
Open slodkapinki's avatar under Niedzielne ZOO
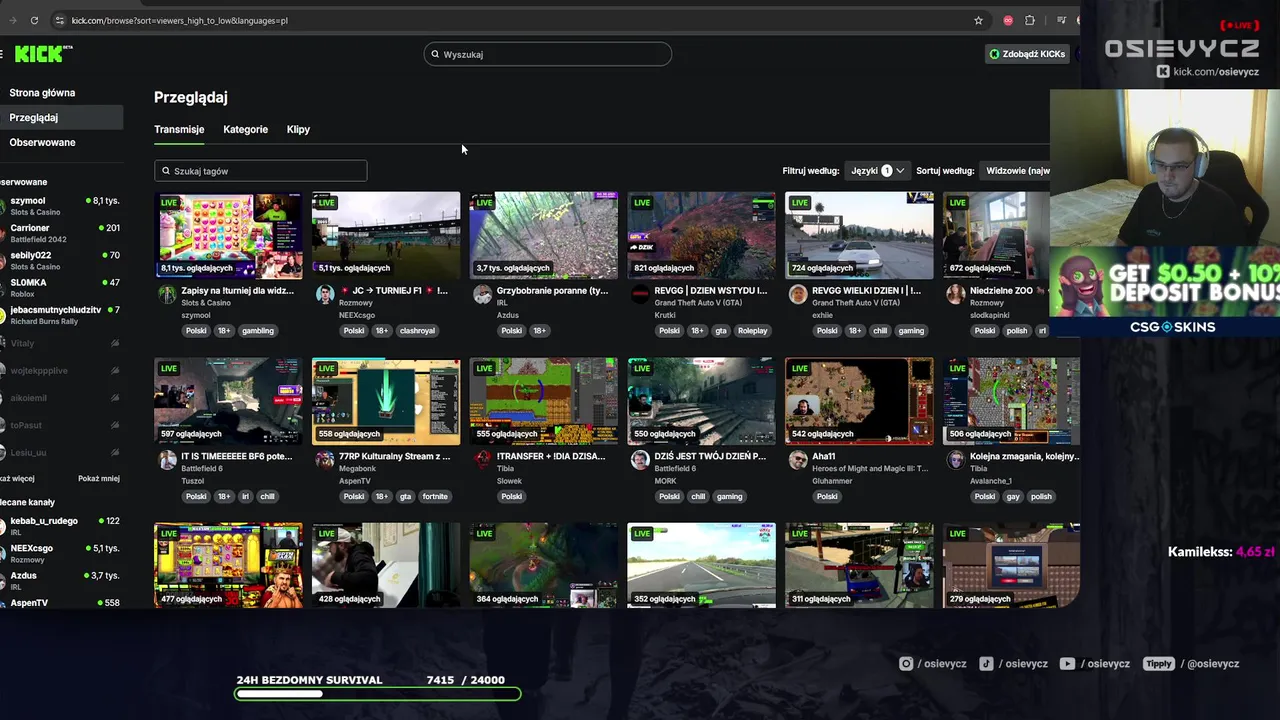coord(956,294)
